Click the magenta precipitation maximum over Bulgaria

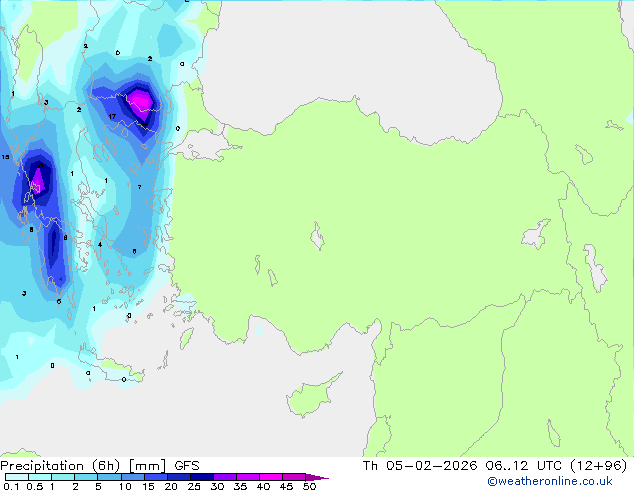tap(141, 103)
